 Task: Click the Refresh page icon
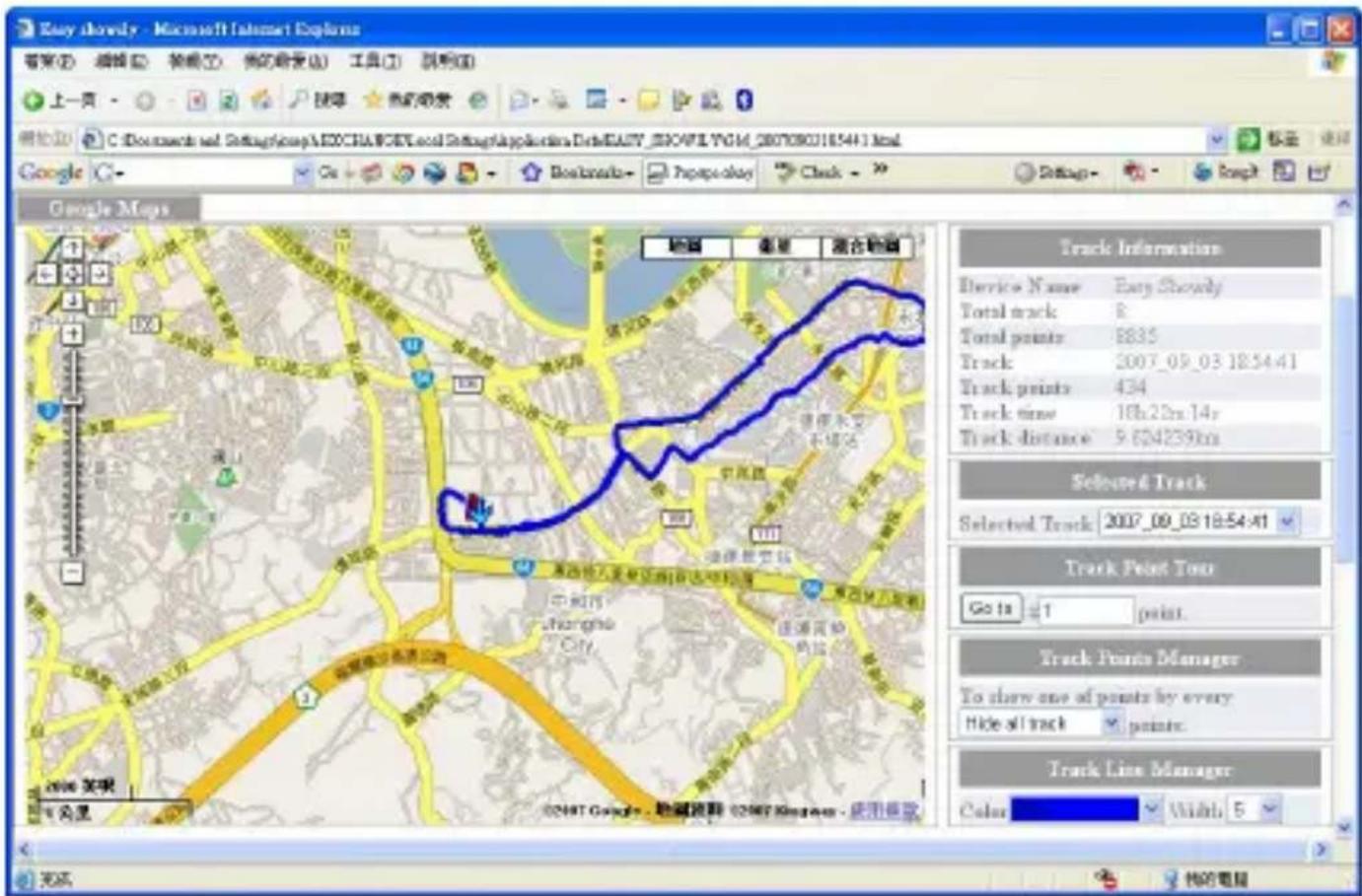pyautogui.click(x=228, y=101)
